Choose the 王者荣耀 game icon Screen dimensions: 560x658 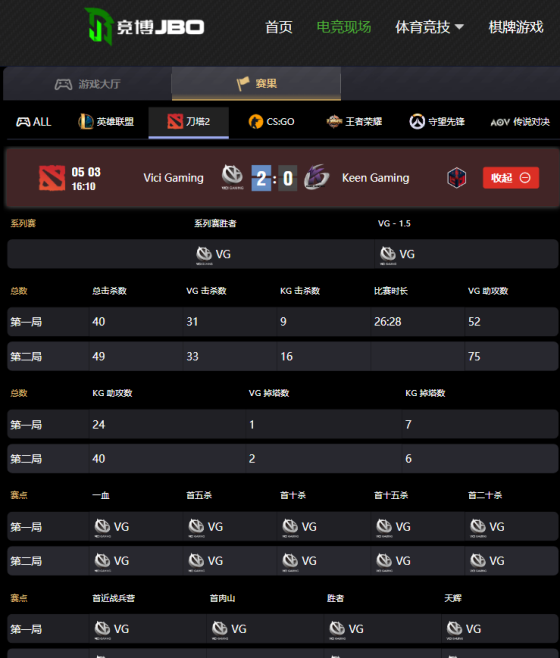tap(334, 122)
